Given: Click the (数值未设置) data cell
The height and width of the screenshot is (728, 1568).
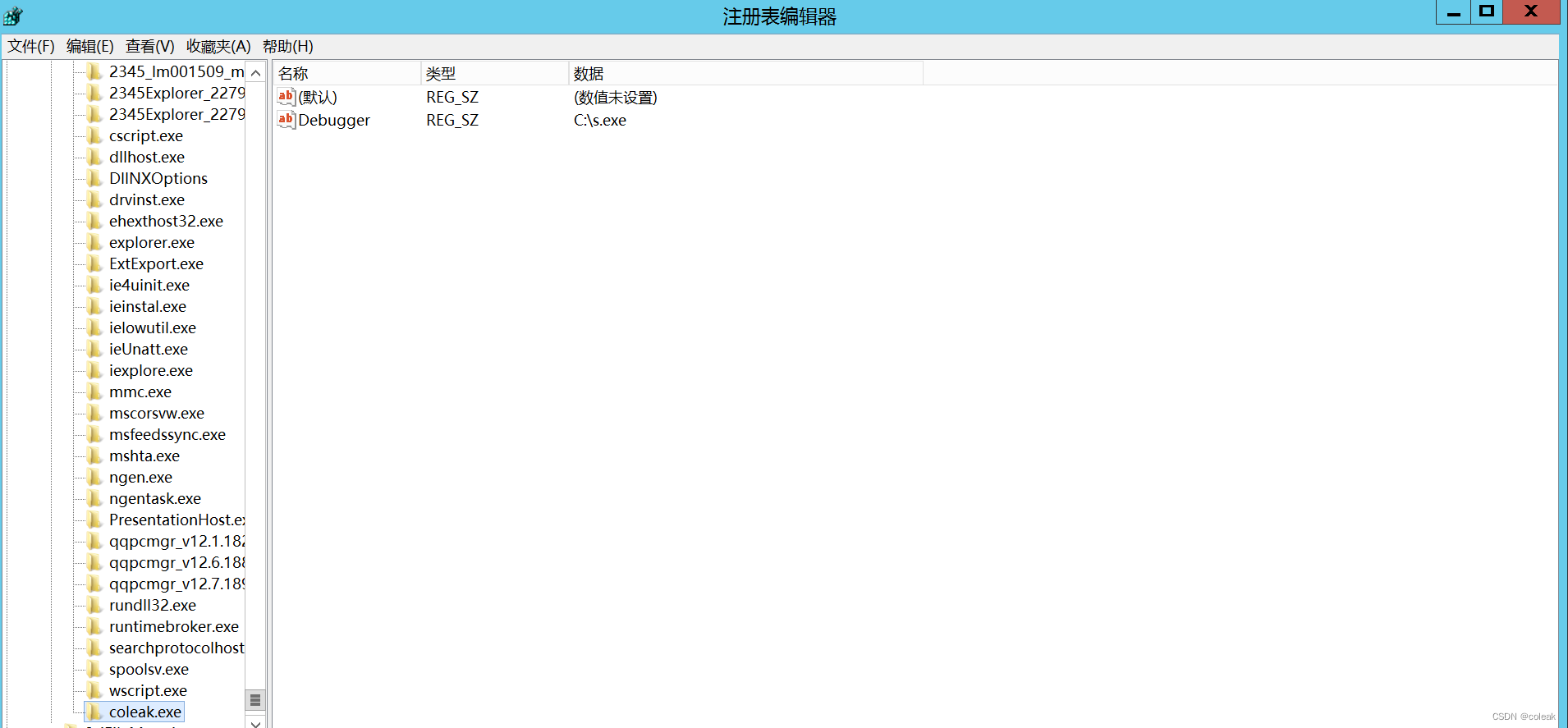Looking at the screenshot, I should pos(616,97).
